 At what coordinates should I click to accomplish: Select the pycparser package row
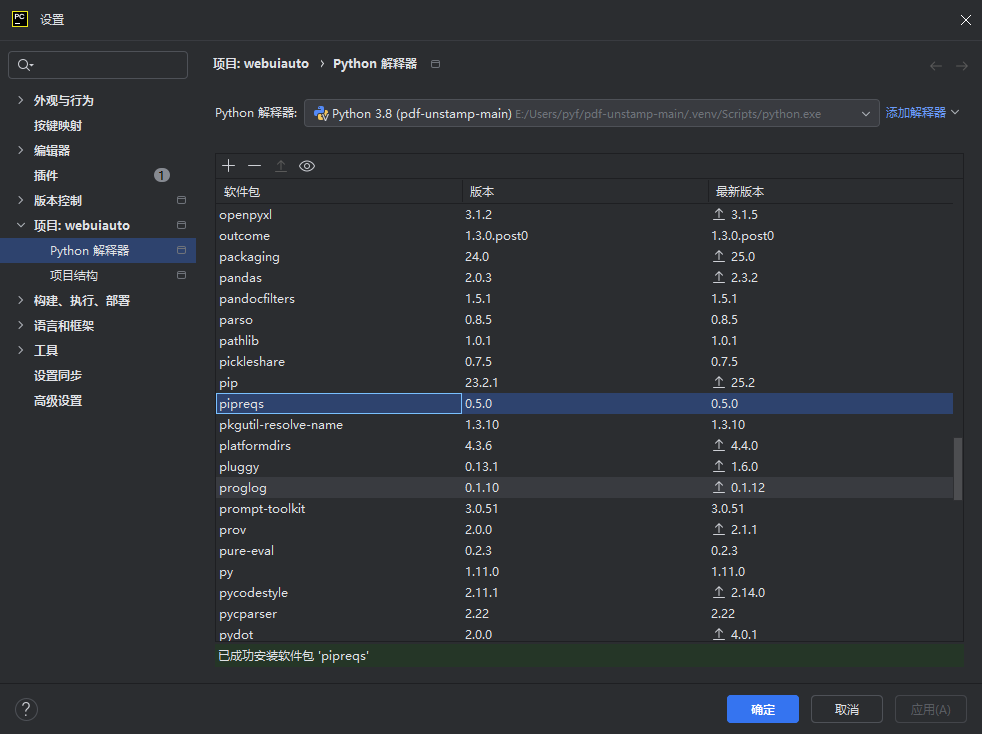point(584,614)
